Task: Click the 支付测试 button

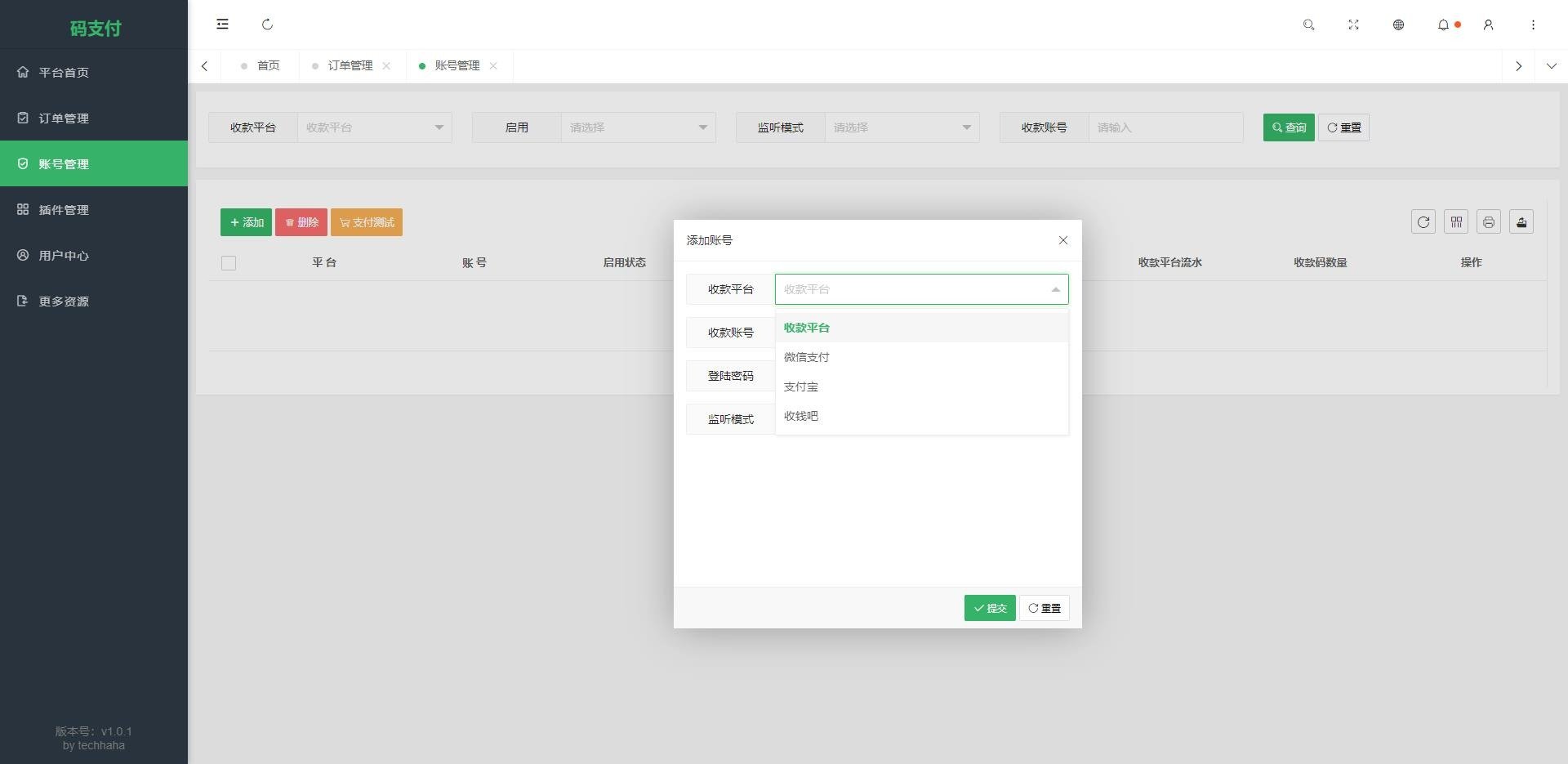Action: (x=366, y=221)
